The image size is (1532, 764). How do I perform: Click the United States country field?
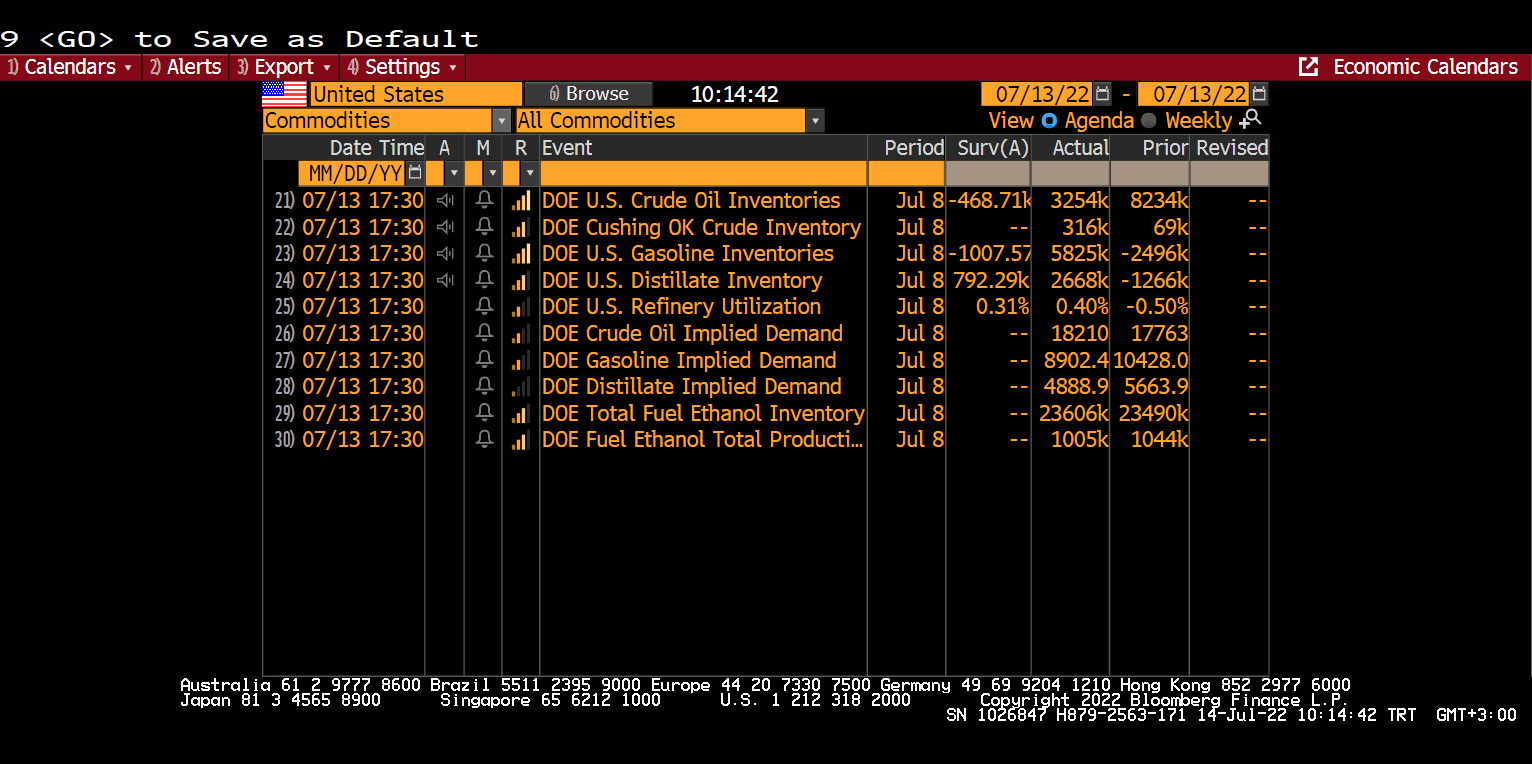tap(416, 94)
